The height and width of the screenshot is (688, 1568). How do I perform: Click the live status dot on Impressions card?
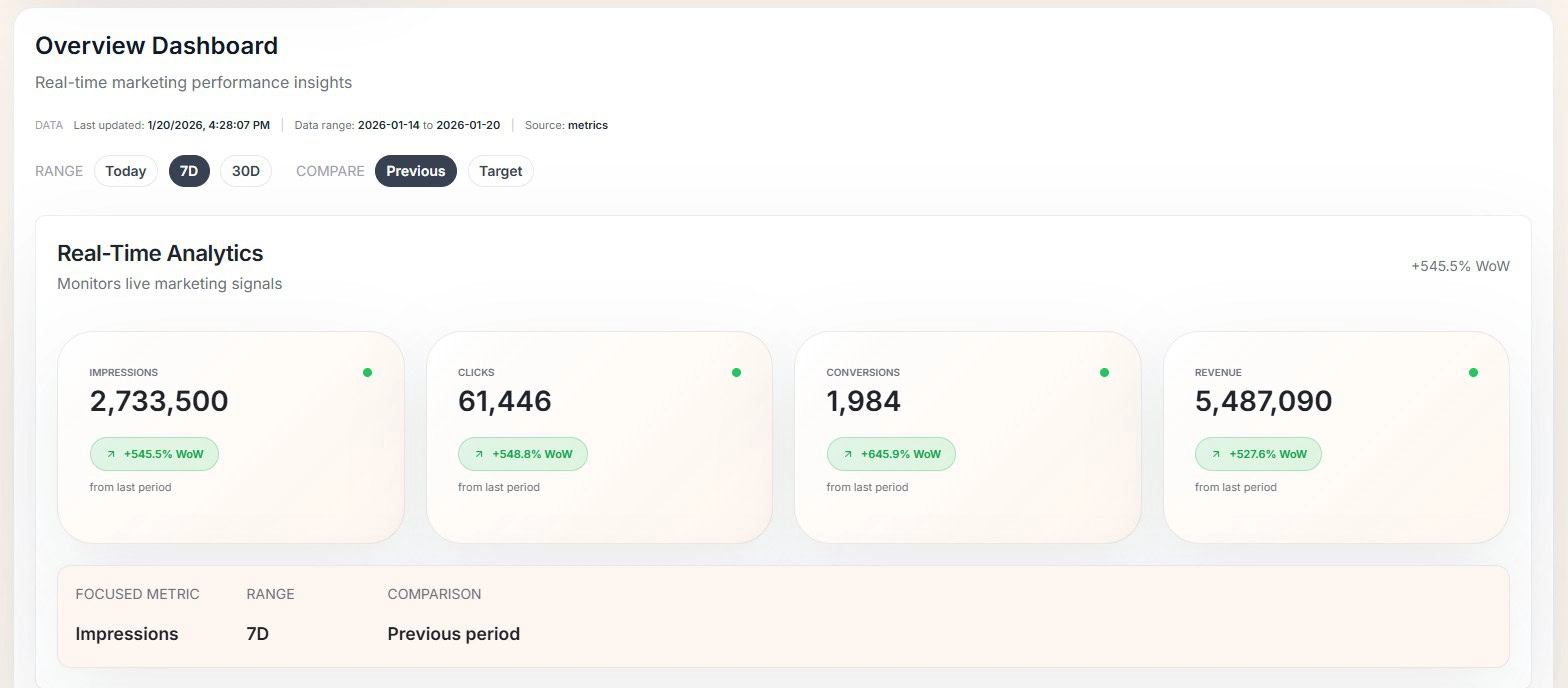(367, 371)
